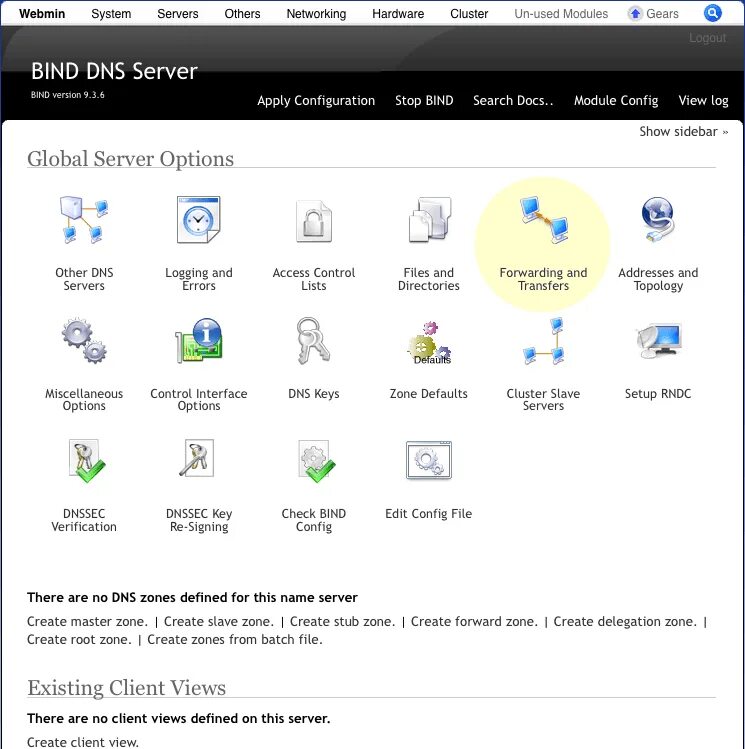Click Create stub zone link
The height and width of the screenshot is (749, 745).
point(342,621)
